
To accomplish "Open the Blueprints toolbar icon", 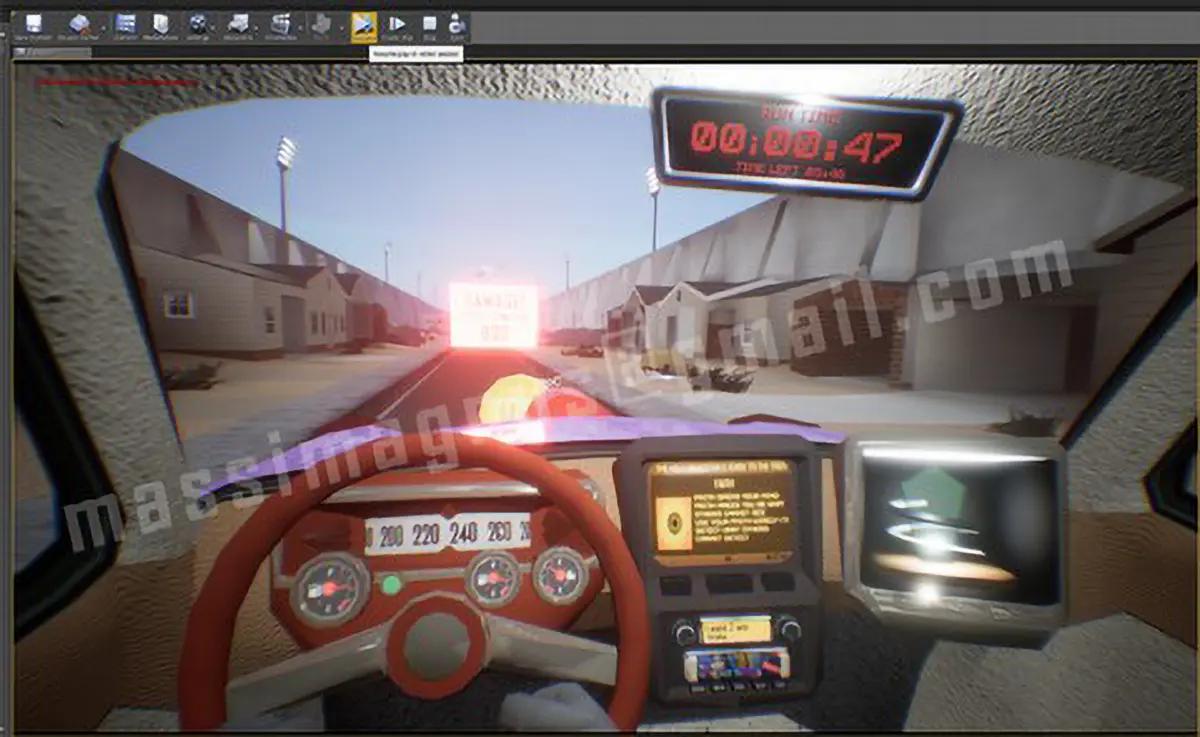I will (x=239, y=25).
